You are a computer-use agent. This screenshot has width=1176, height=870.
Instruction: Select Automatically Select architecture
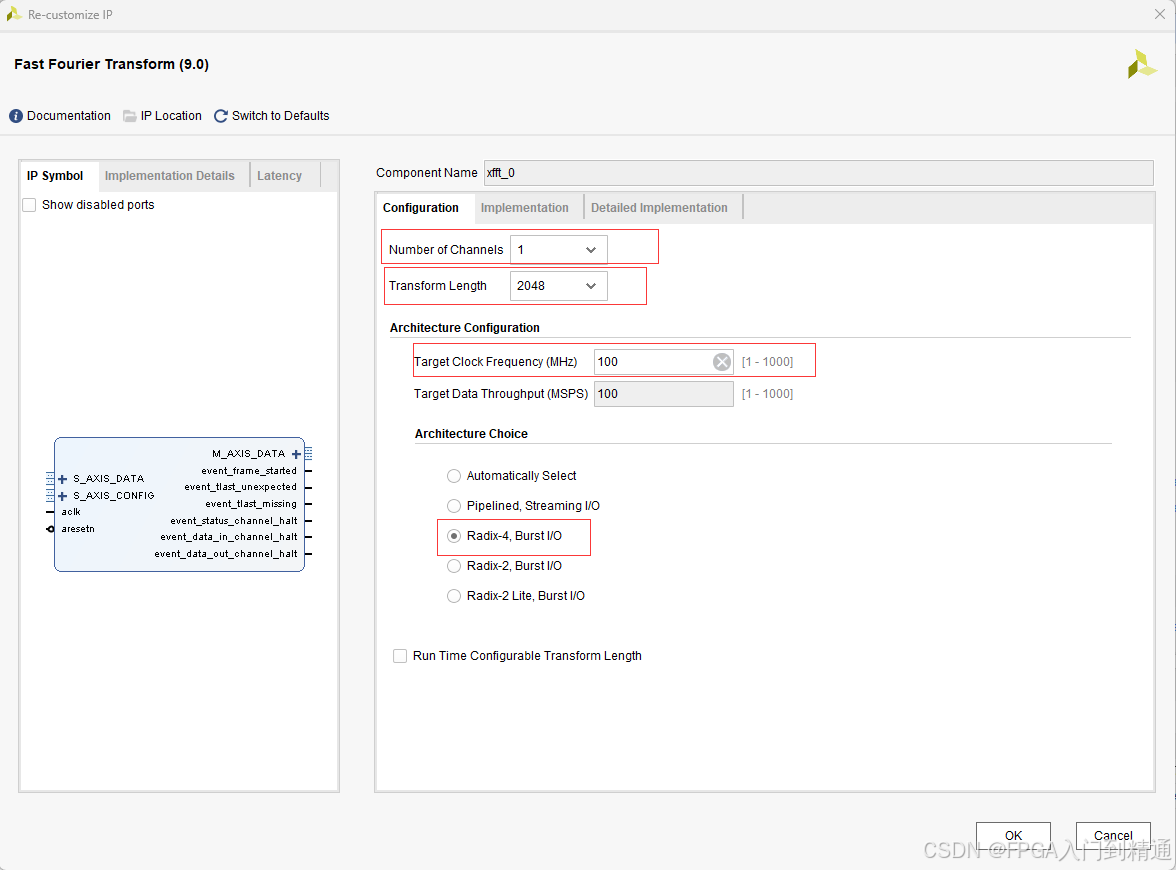click(x=454, y=476)
